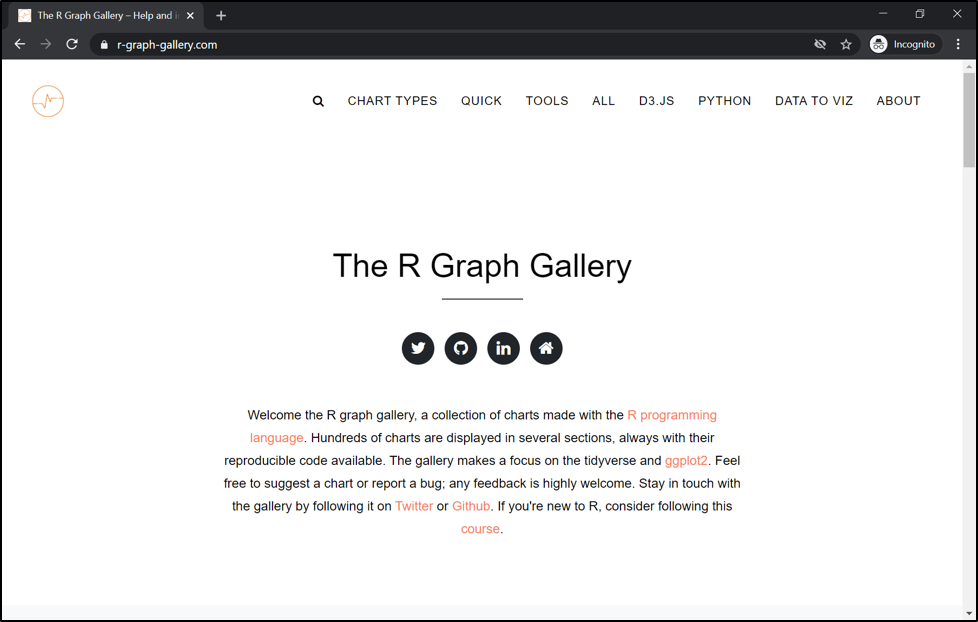Close the R Graph Gallery tab
The height and width of the screenshot is (622, 978).
[190, 16]
